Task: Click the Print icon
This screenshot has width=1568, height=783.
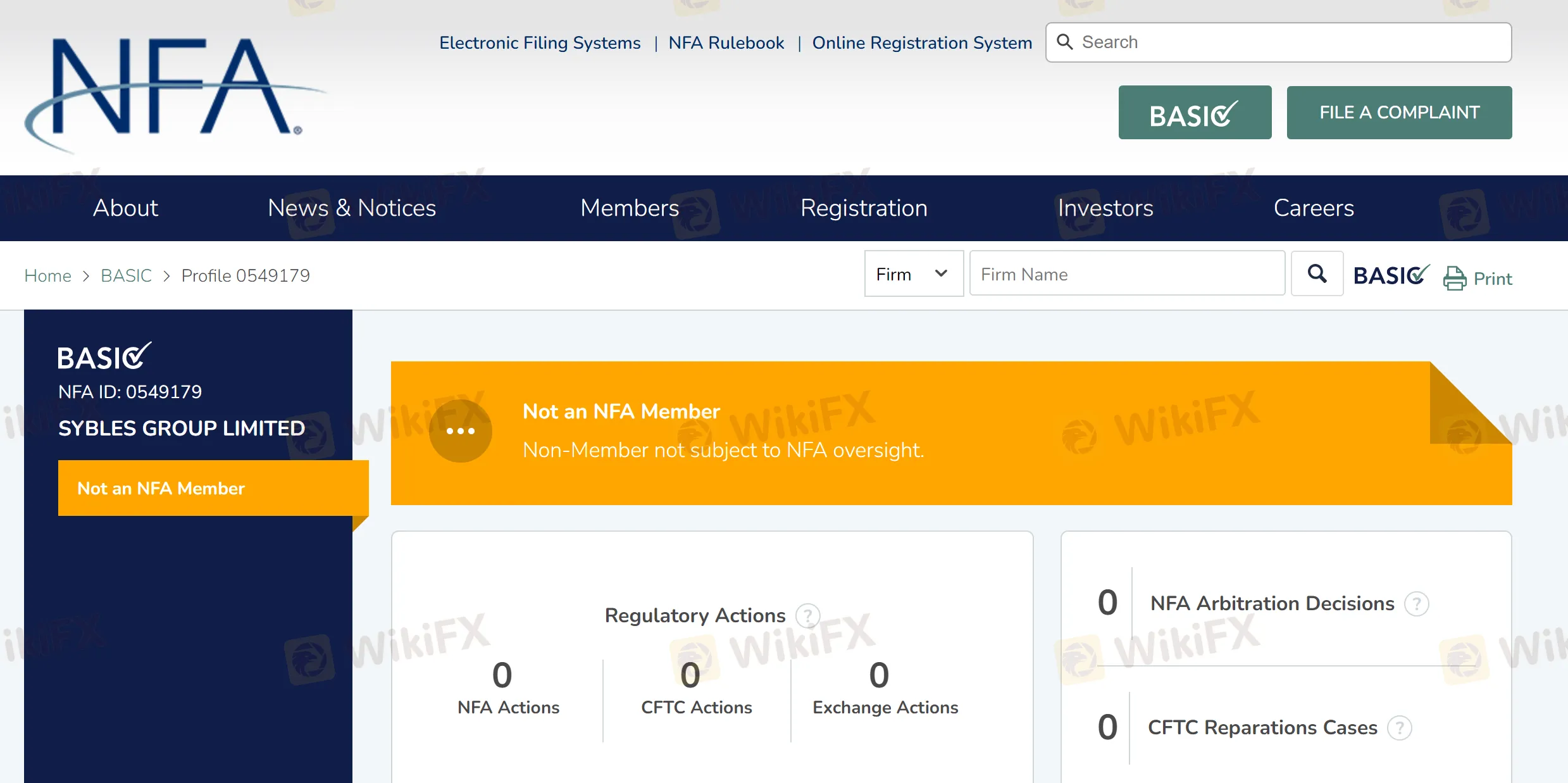Action: pyautogui.click(x=1456, y=278)
